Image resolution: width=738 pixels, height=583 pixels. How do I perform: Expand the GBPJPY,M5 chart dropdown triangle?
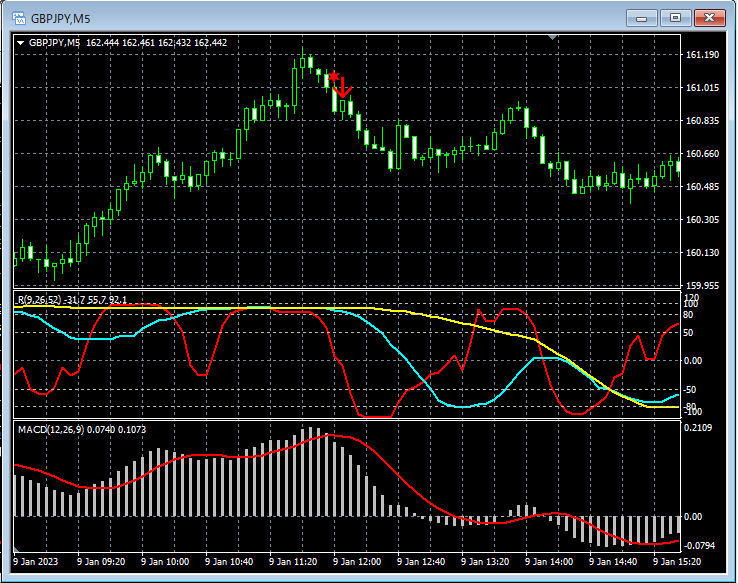(20, 43)
